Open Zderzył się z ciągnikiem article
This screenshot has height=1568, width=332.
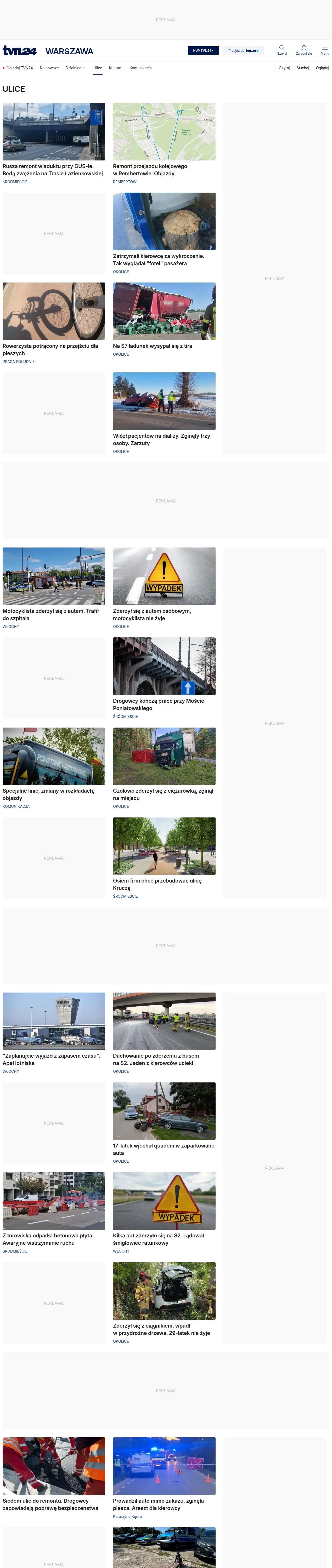tap(161, 1329)
